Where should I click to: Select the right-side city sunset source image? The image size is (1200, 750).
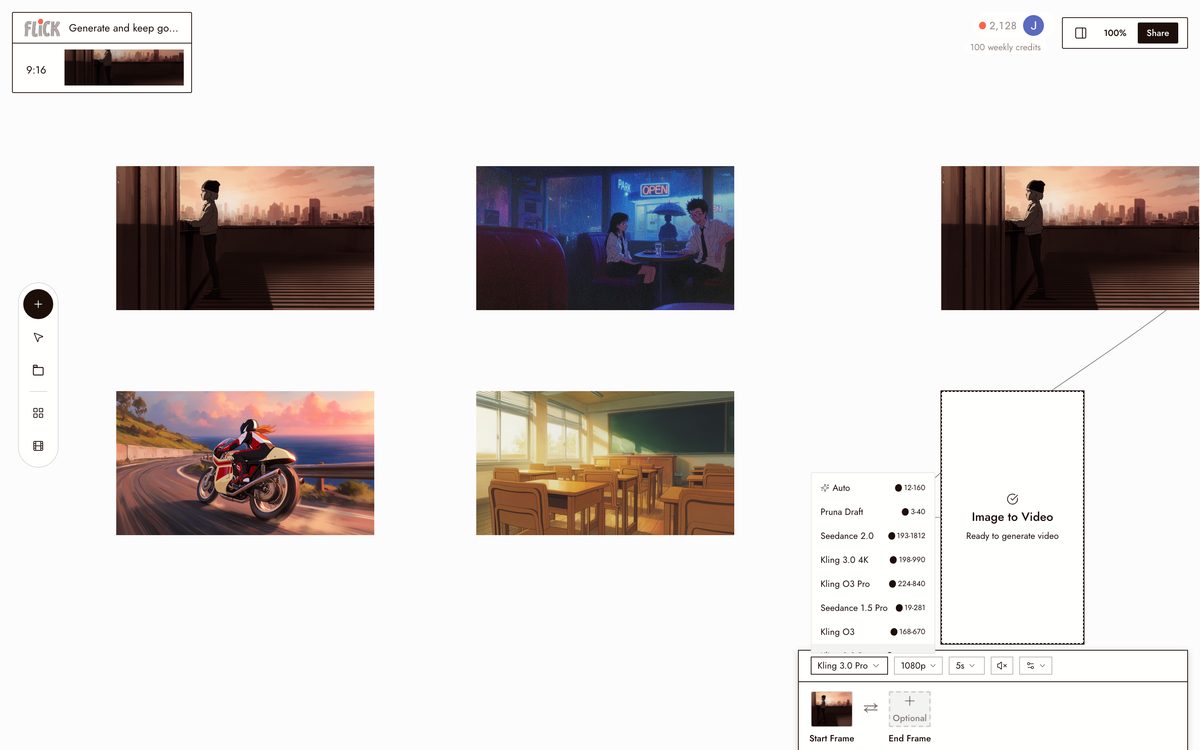(1070, 238)
